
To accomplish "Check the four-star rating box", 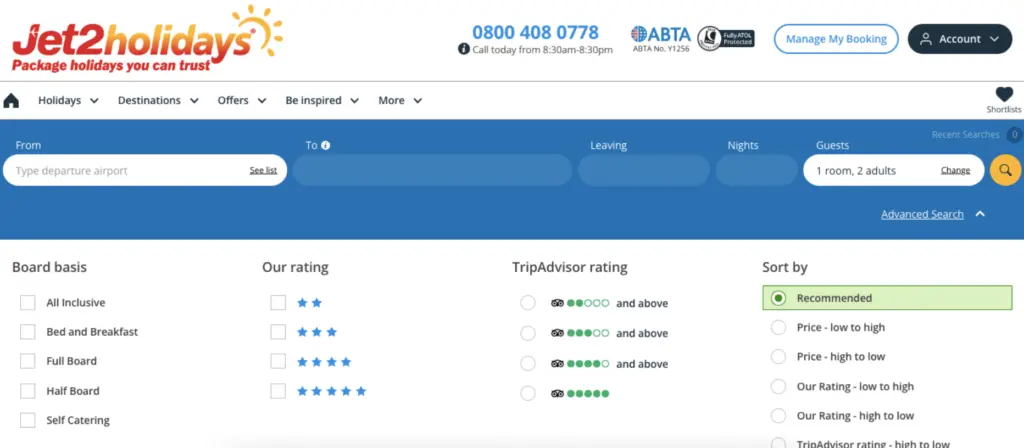I will 278,361.
